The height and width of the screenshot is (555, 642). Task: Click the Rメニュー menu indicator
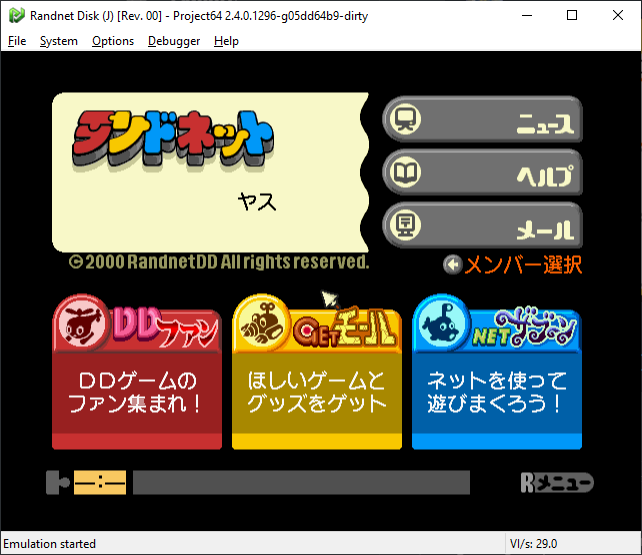click(x=557, y=483)
